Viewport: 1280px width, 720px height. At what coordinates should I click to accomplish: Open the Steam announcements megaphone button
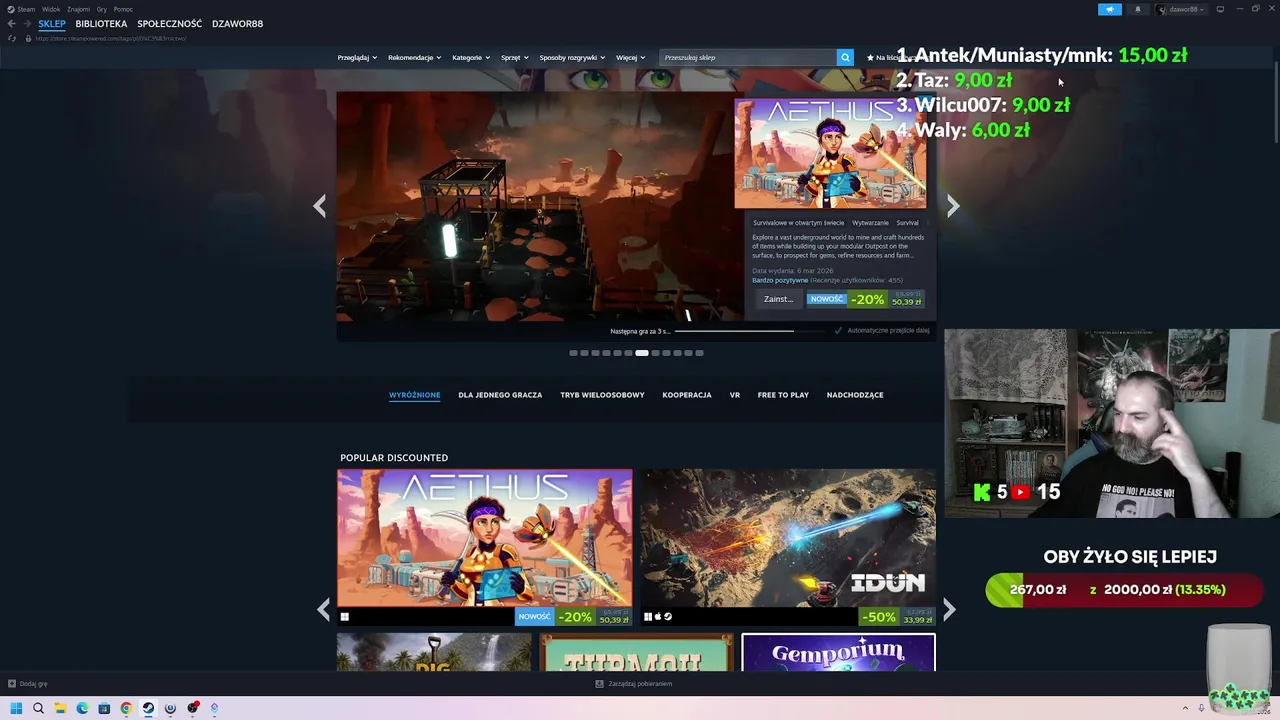click(x=1110, y=9)
